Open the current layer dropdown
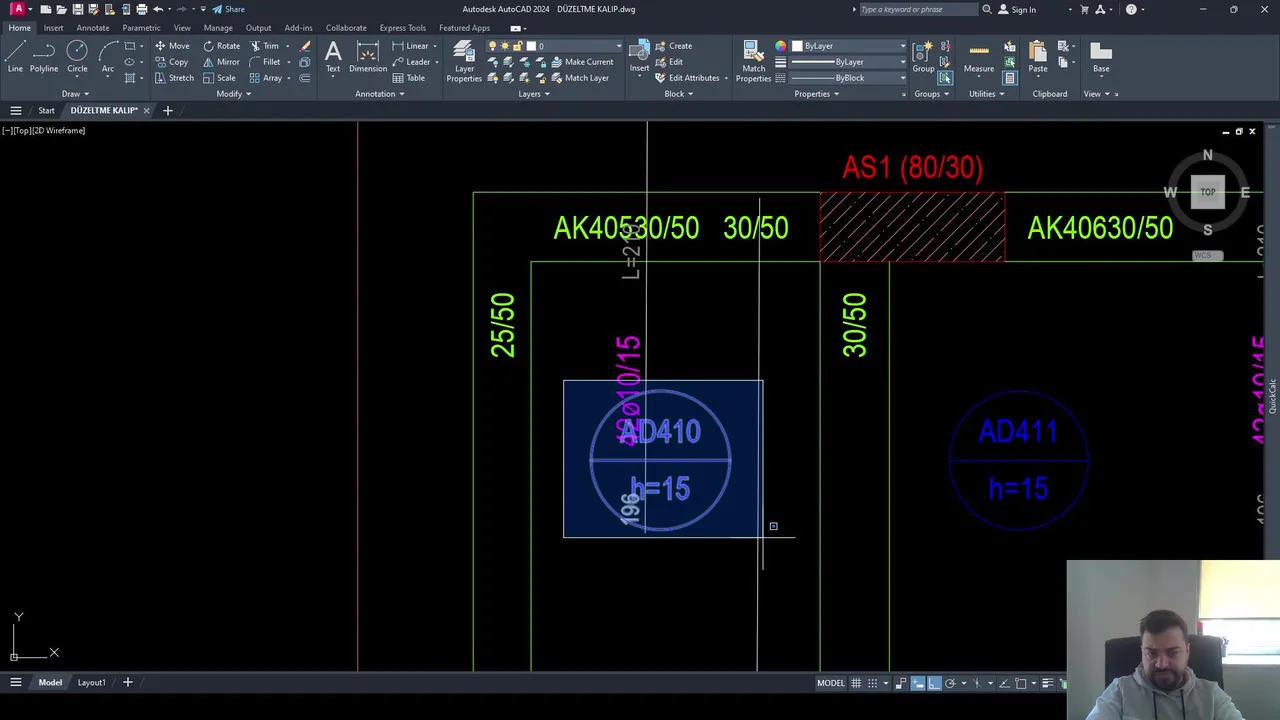The height and width of the screenshot is (720, 1280). 555,46
